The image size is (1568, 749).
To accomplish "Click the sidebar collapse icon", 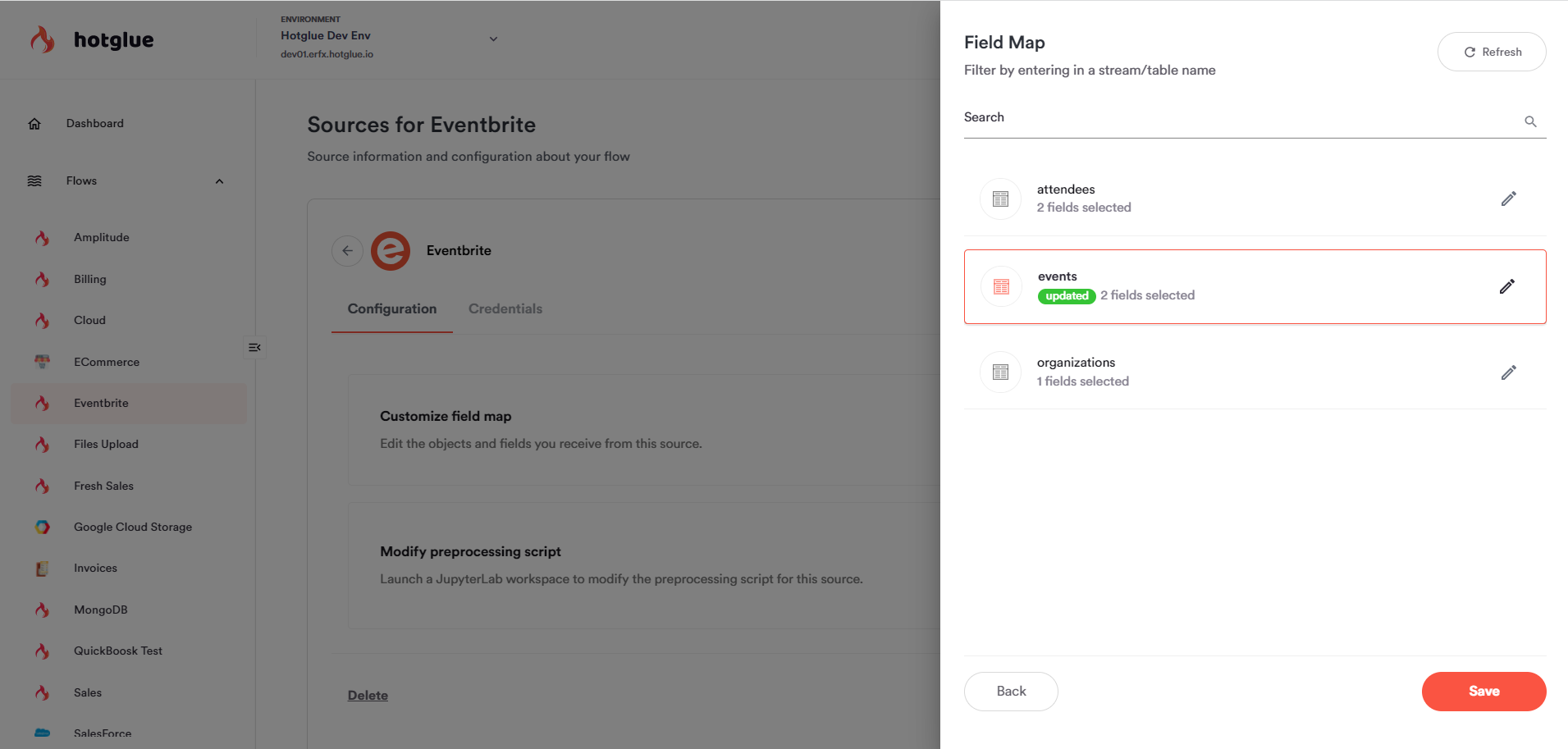I will point(254,347).
